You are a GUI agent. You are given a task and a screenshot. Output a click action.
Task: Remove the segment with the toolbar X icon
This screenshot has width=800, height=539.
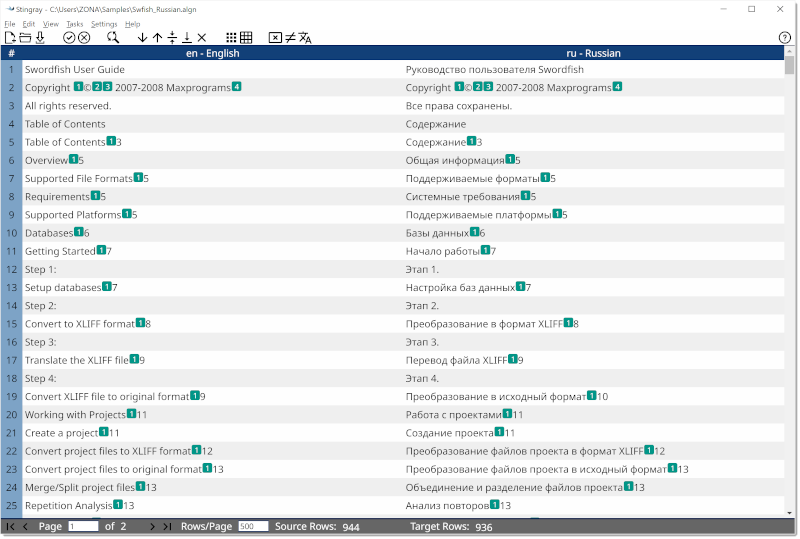[x=202, y=37]
